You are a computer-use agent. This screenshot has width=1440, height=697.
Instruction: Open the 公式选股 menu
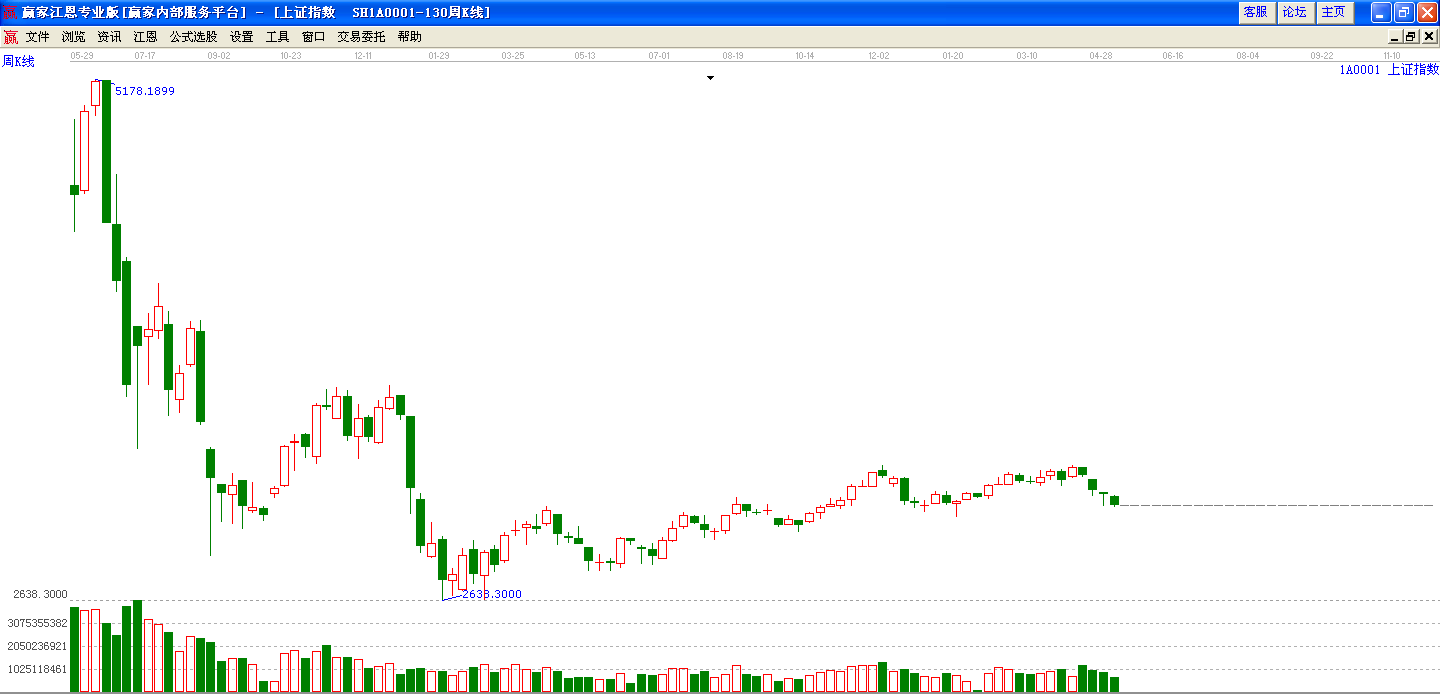point(193,37)
